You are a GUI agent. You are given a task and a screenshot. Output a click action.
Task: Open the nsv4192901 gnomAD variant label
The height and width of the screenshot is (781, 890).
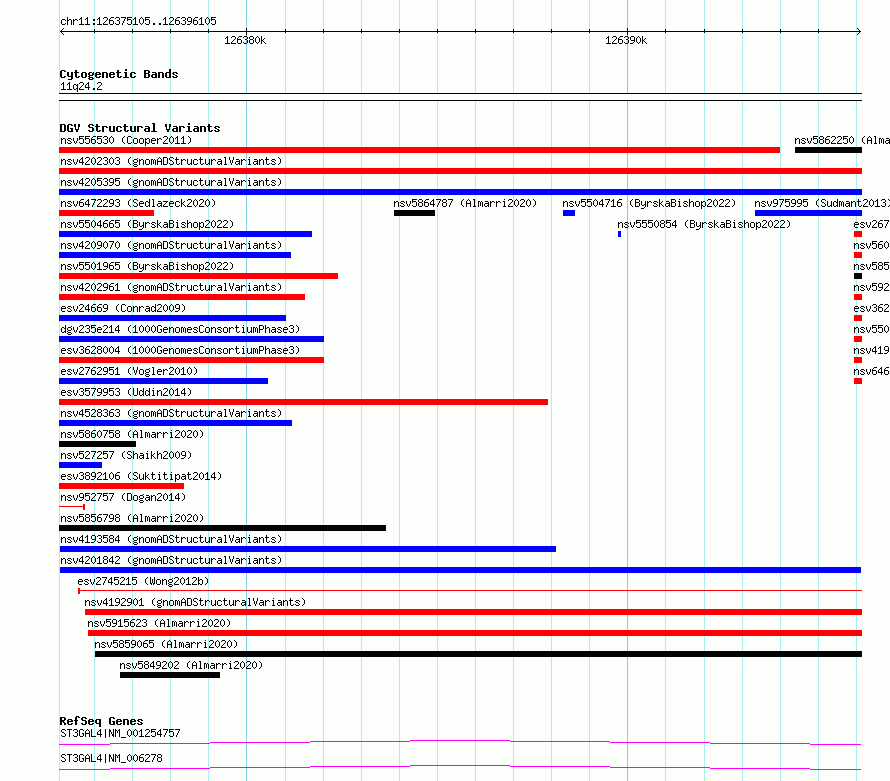[x=195, y=602]
